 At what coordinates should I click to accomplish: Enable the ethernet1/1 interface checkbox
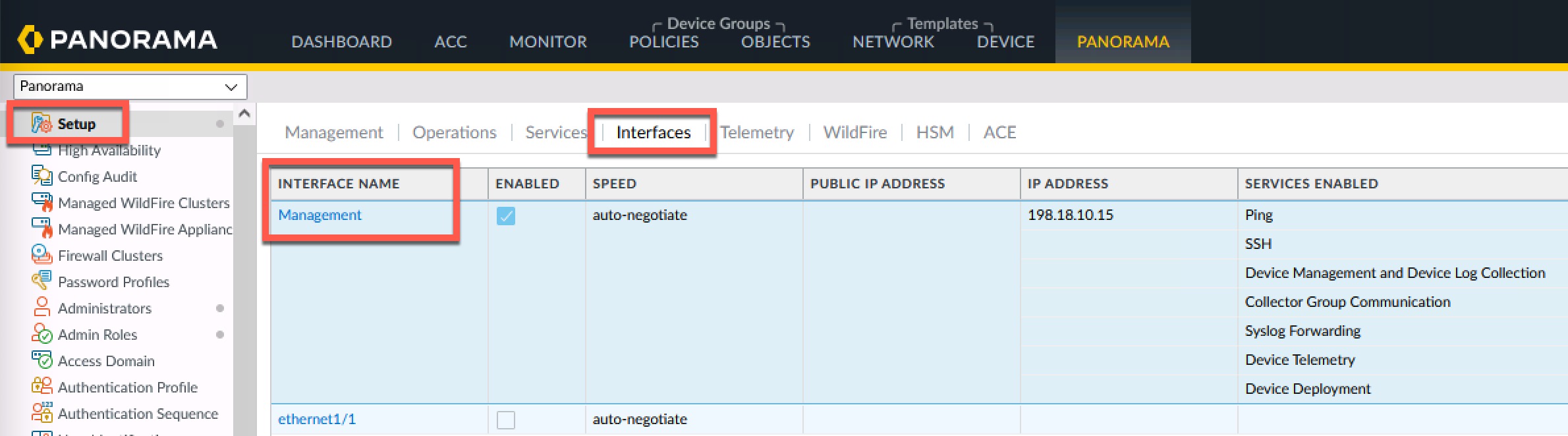505,420
